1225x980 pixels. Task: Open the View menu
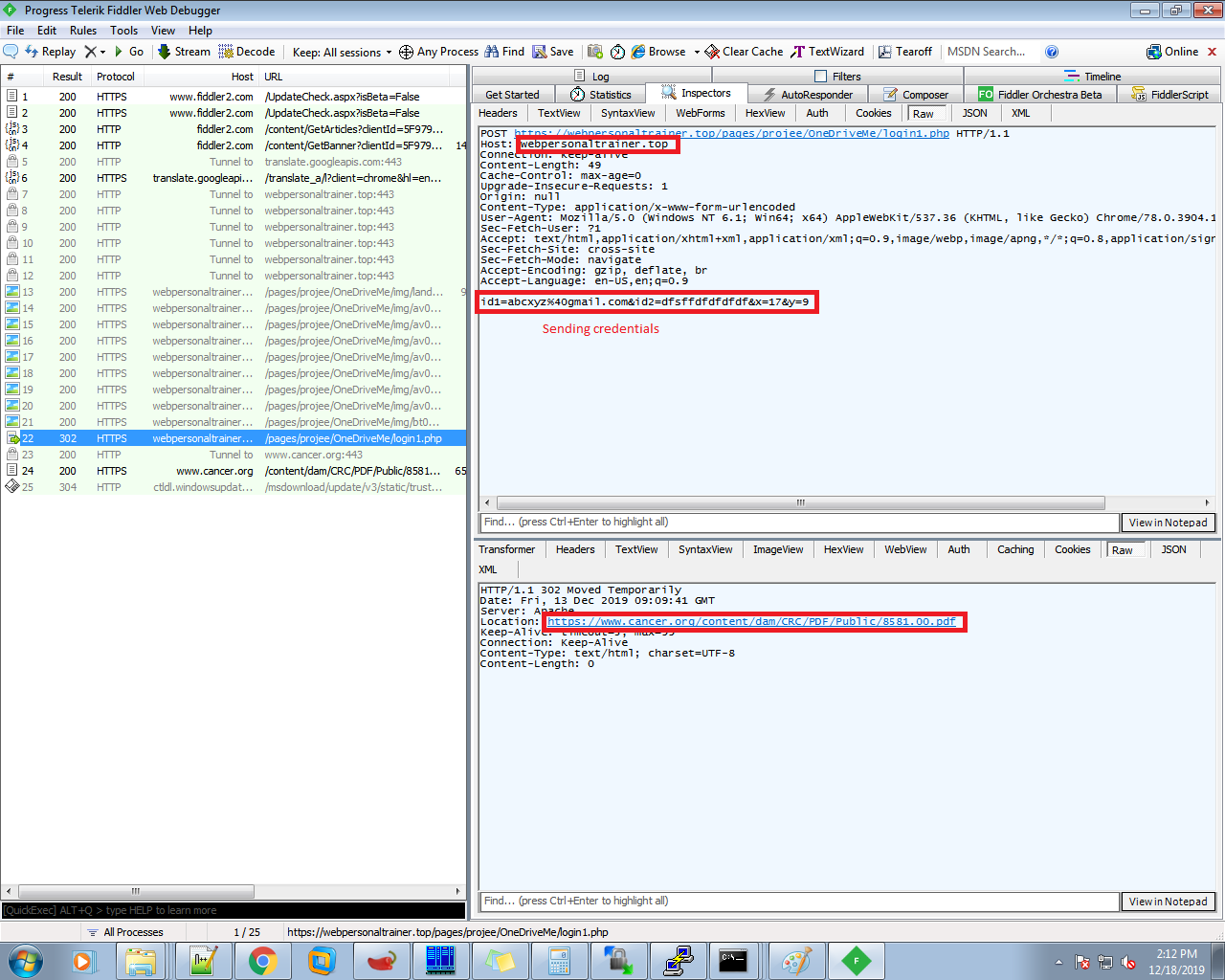(164, 31)
